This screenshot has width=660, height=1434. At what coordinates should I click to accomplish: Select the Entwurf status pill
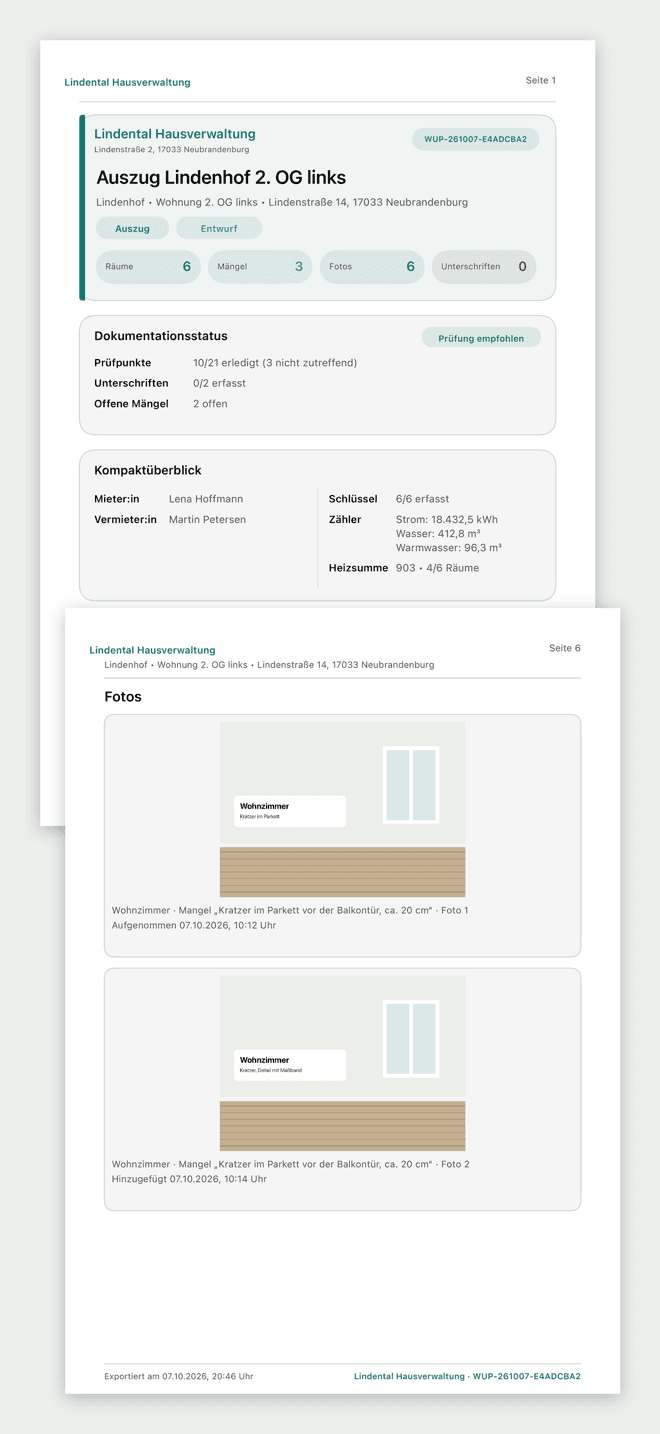[219, 228]
